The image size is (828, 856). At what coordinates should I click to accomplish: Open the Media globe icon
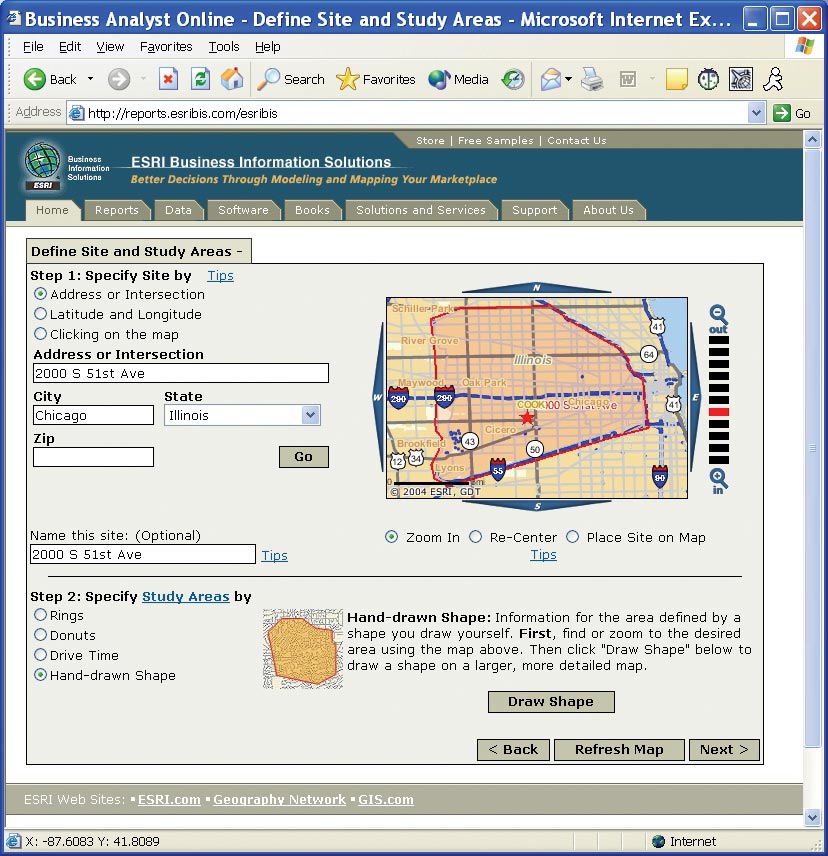pyautogui.click(x=439, y=80)
